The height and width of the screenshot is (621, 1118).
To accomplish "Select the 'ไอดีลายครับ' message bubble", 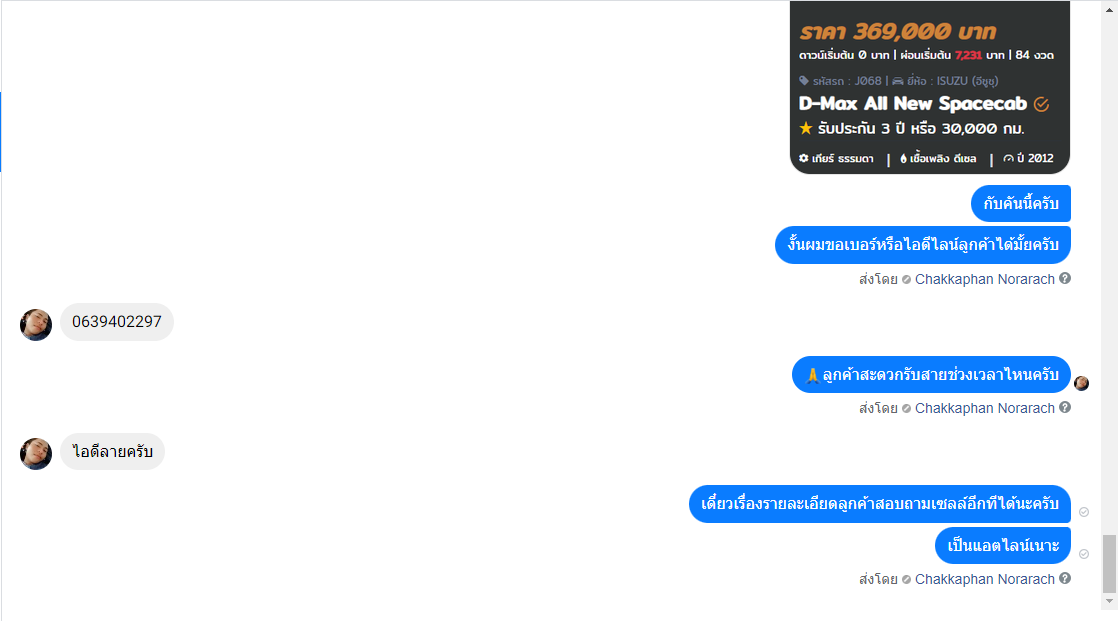I will [113, 452].
